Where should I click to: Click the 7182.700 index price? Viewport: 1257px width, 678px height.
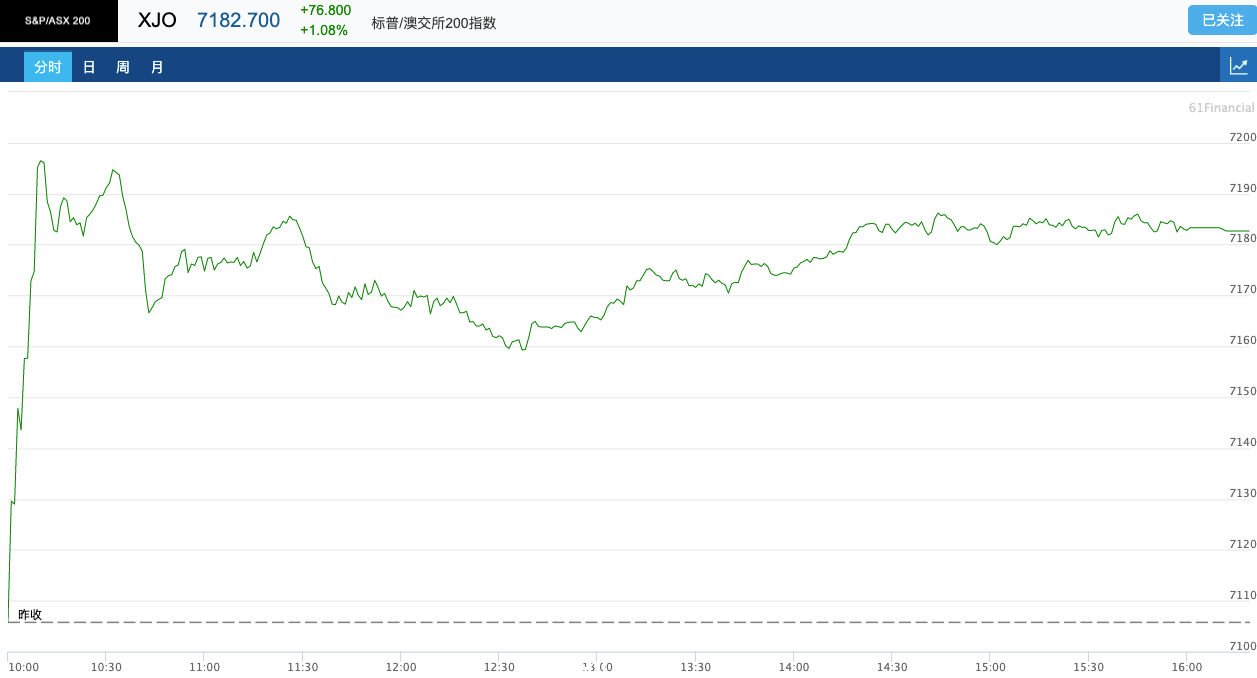click(239, 20)
